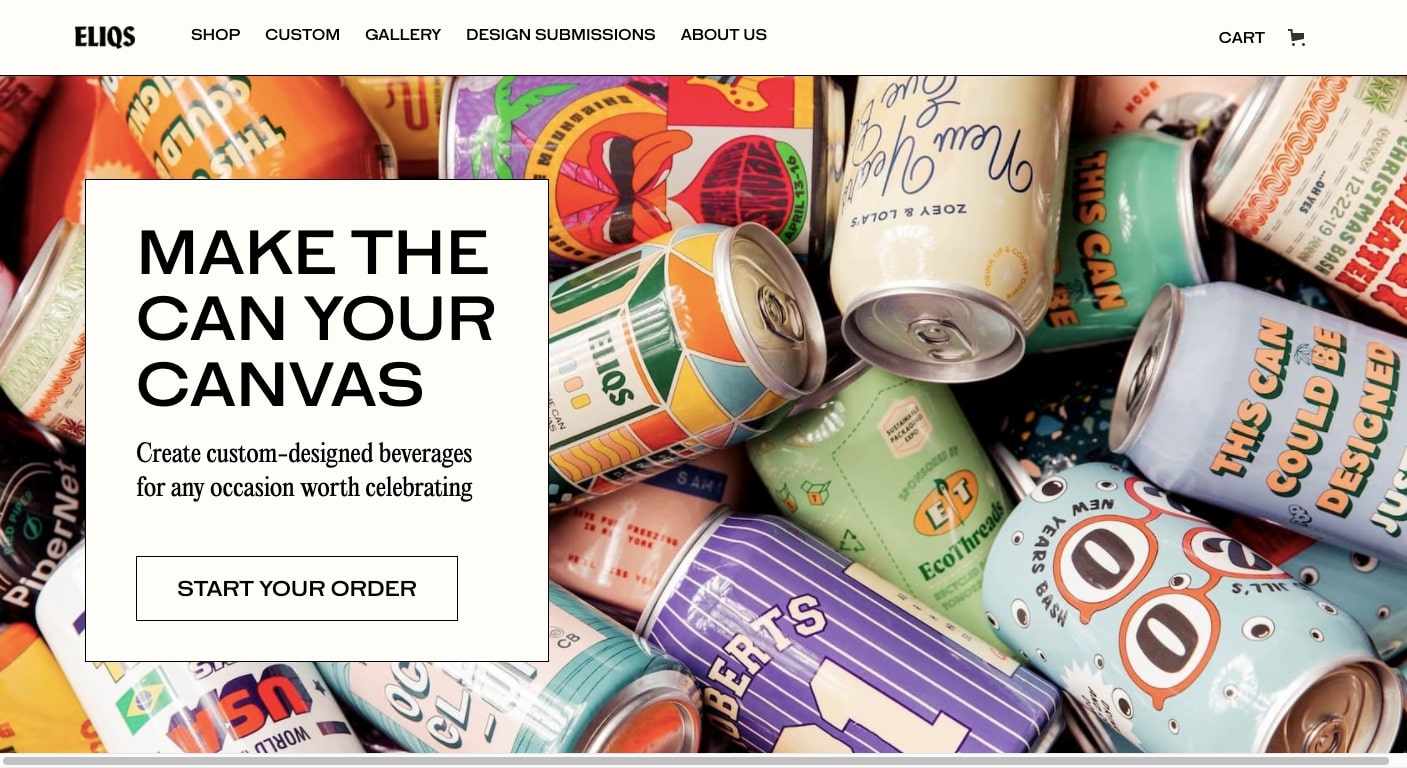Open the SHOP menu item
The height and width of the screenshot is (768, 1407).
(216, 35)
